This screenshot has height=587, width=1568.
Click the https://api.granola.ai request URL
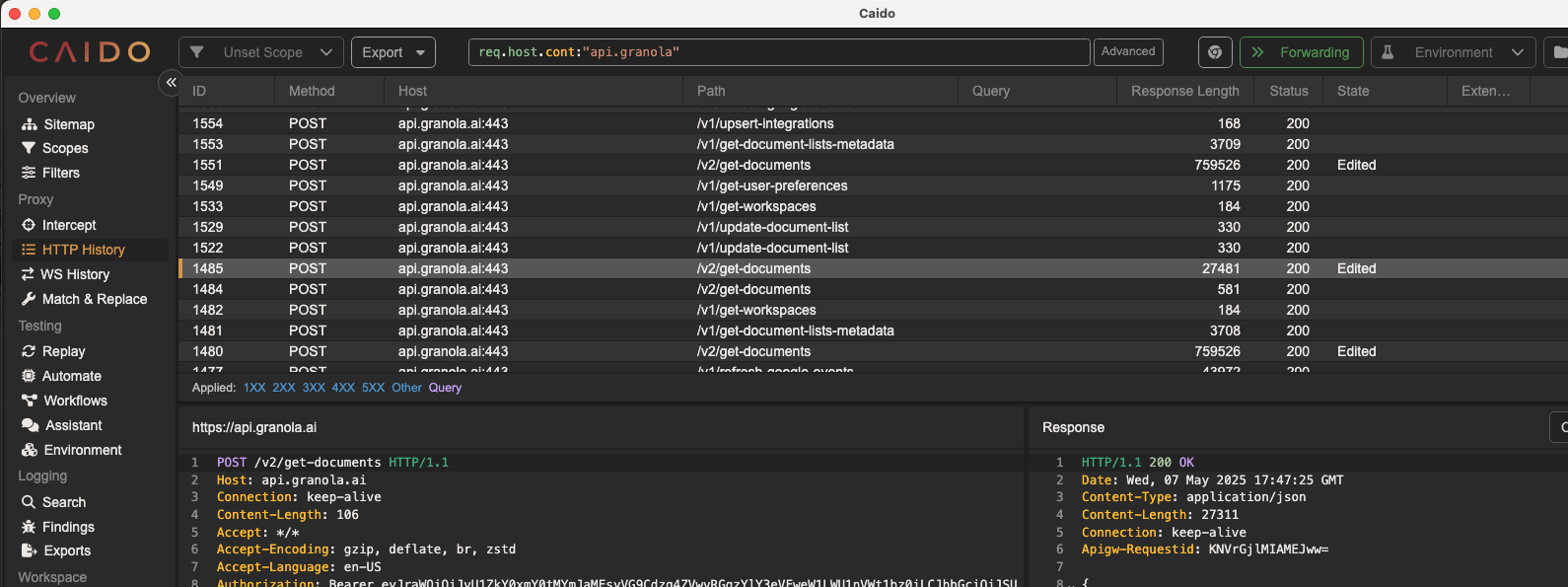[x=254, y=427]
